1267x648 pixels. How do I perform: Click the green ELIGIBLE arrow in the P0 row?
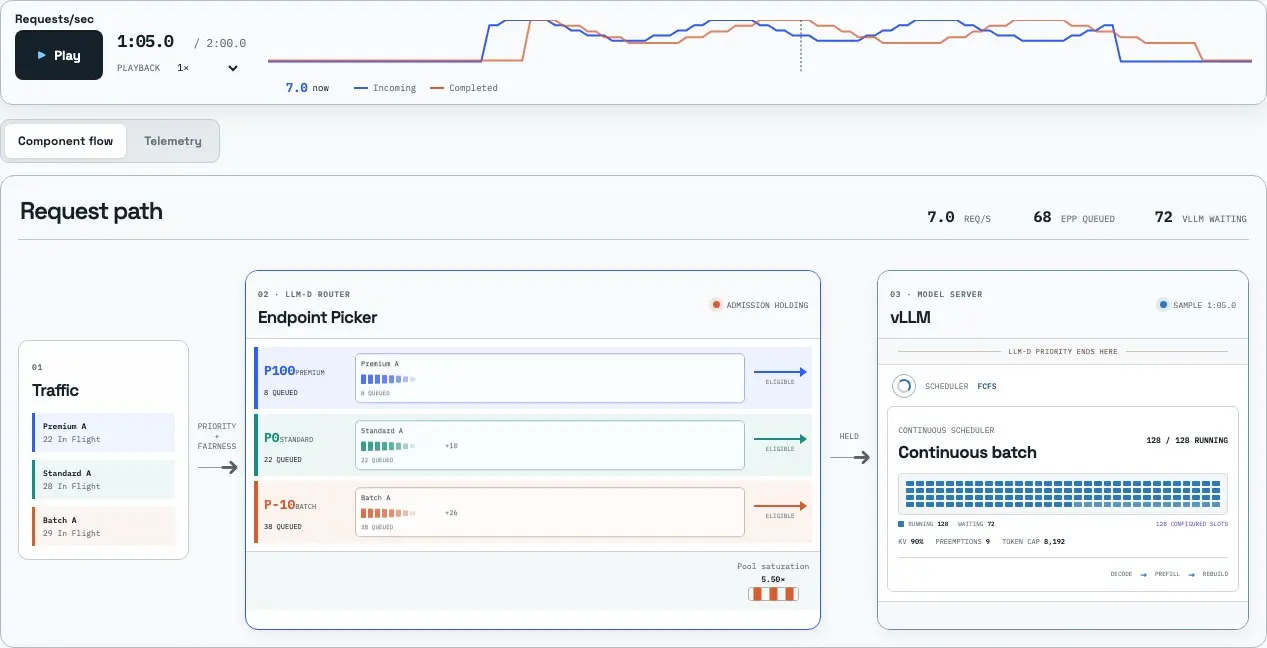[x=780, y=439]
